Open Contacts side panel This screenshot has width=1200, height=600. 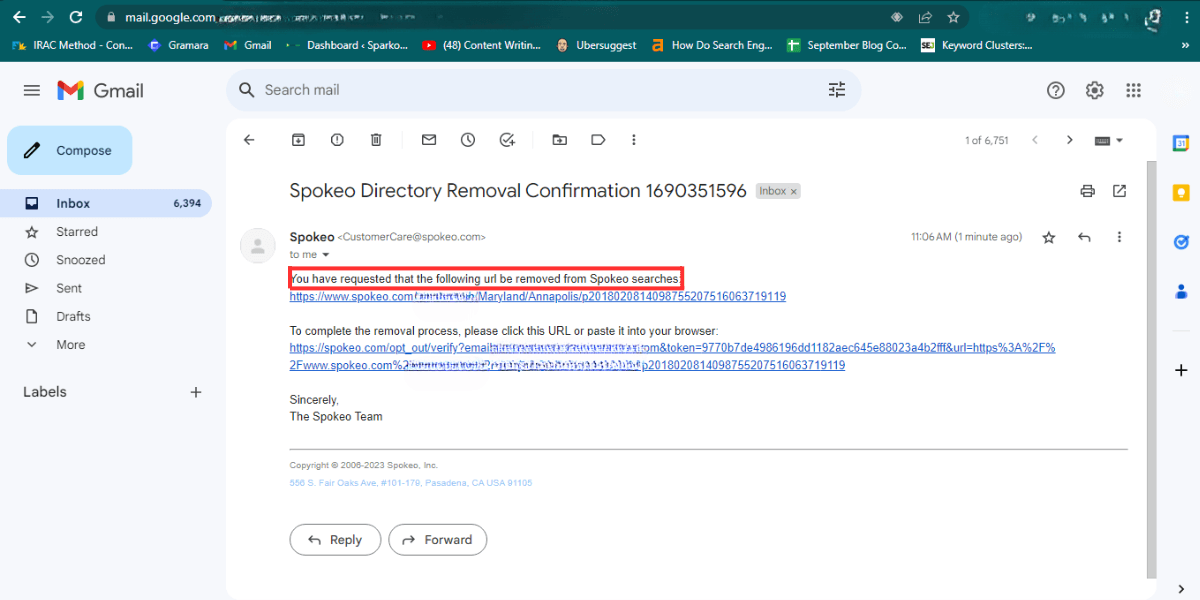tap(1181, 292)
